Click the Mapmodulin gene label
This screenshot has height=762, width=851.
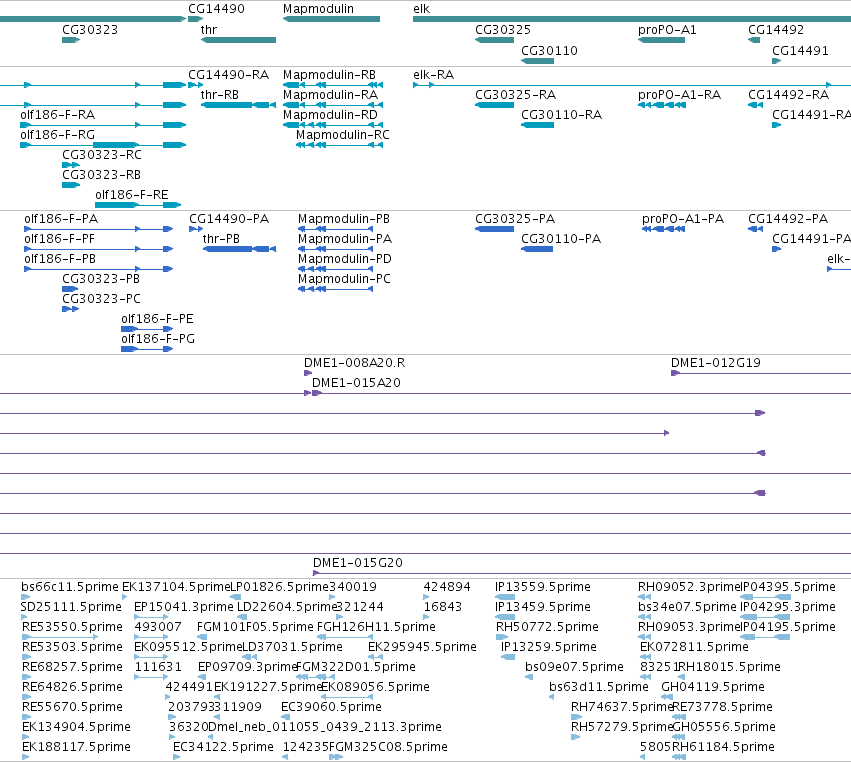point(318,9)
